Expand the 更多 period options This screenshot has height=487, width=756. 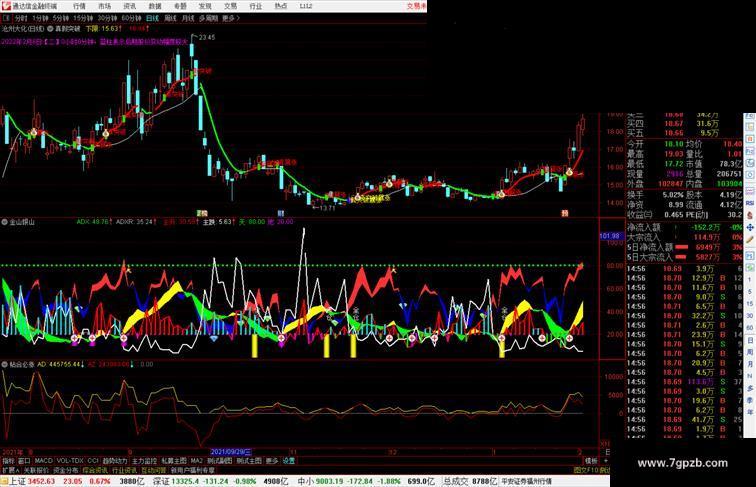231,18
